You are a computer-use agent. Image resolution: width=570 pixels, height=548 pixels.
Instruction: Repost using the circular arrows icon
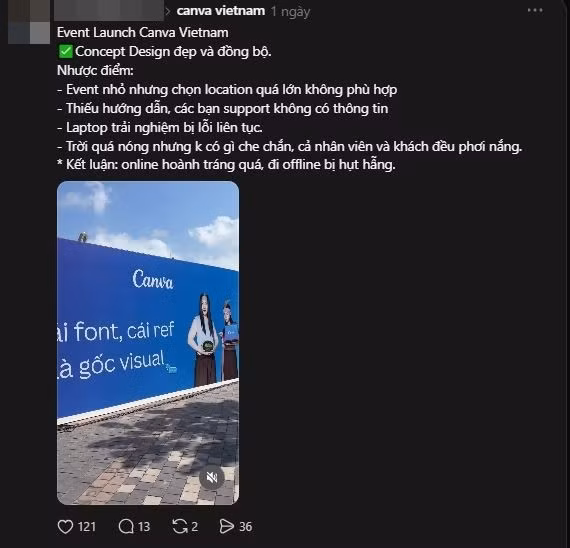pos(180,527)
